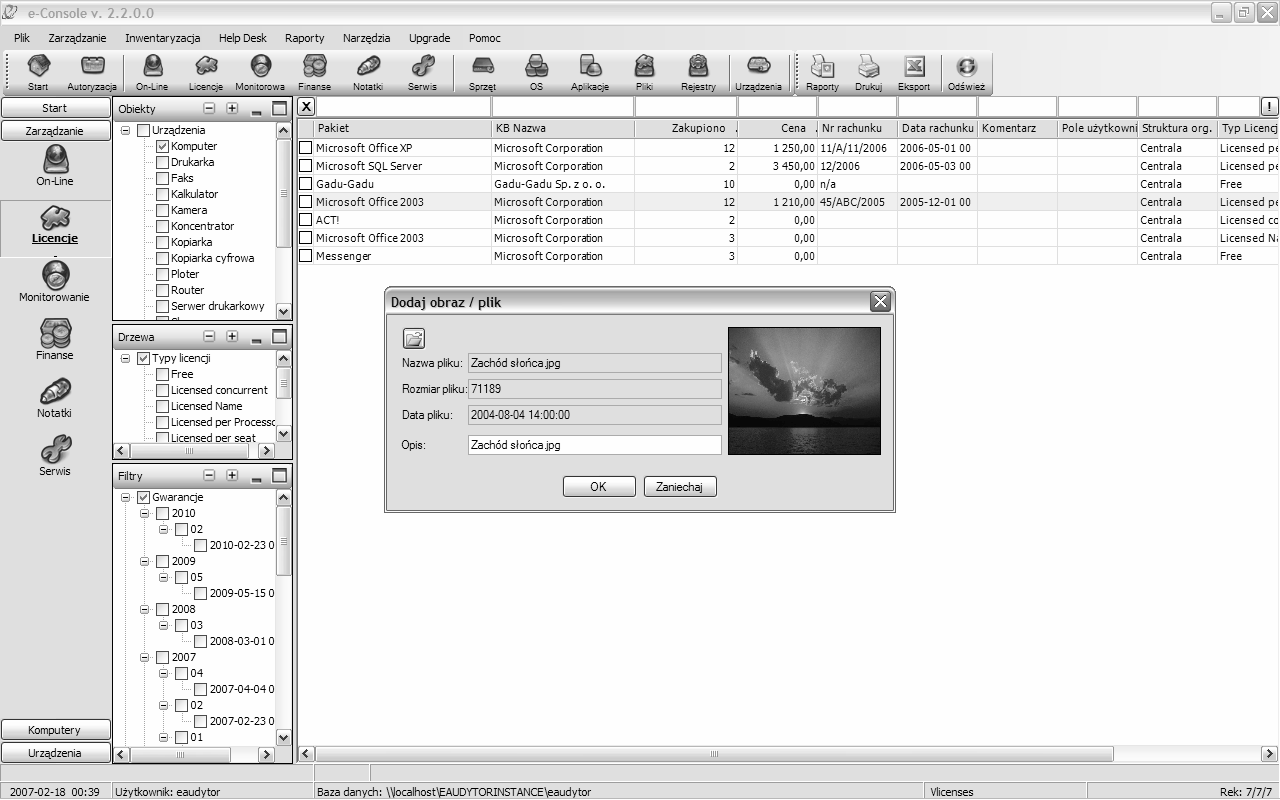Open the Plik menu

[x=22, y=38]
